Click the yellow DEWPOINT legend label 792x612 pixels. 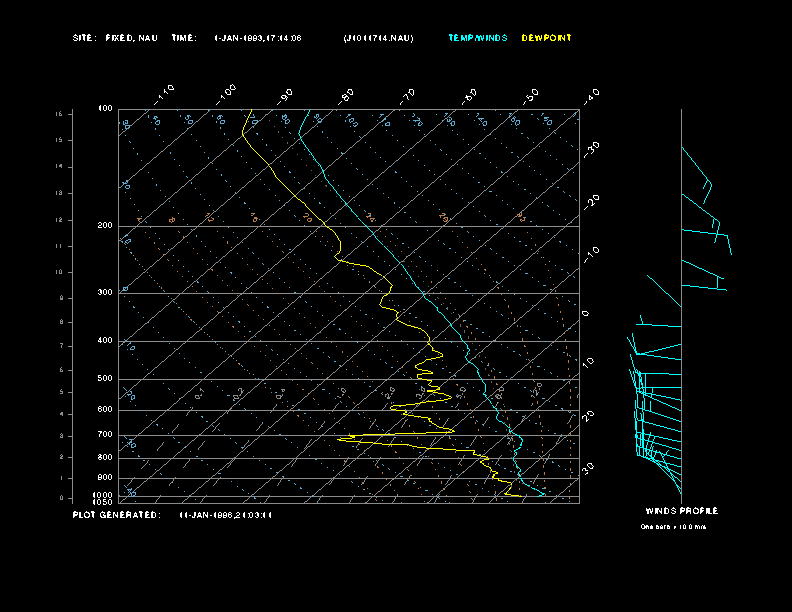[547, 38]
